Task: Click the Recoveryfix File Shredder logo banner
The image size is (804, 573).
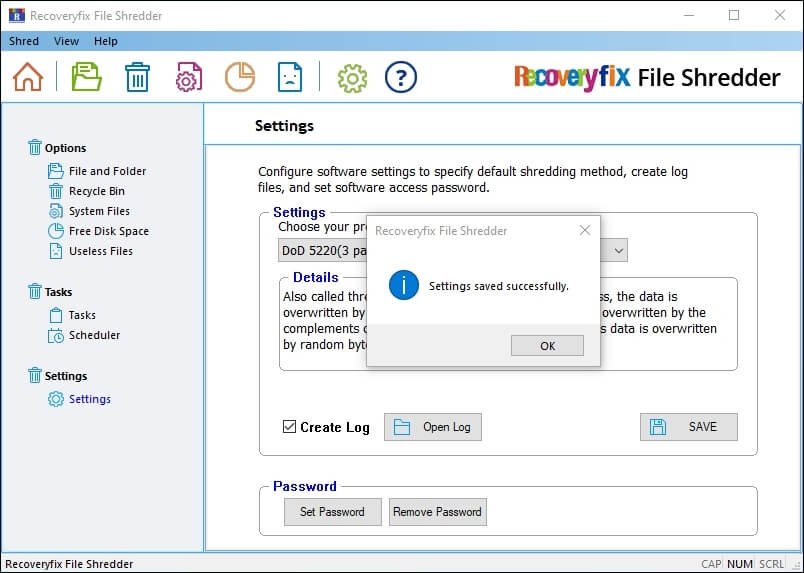Action: pos(647,78)
